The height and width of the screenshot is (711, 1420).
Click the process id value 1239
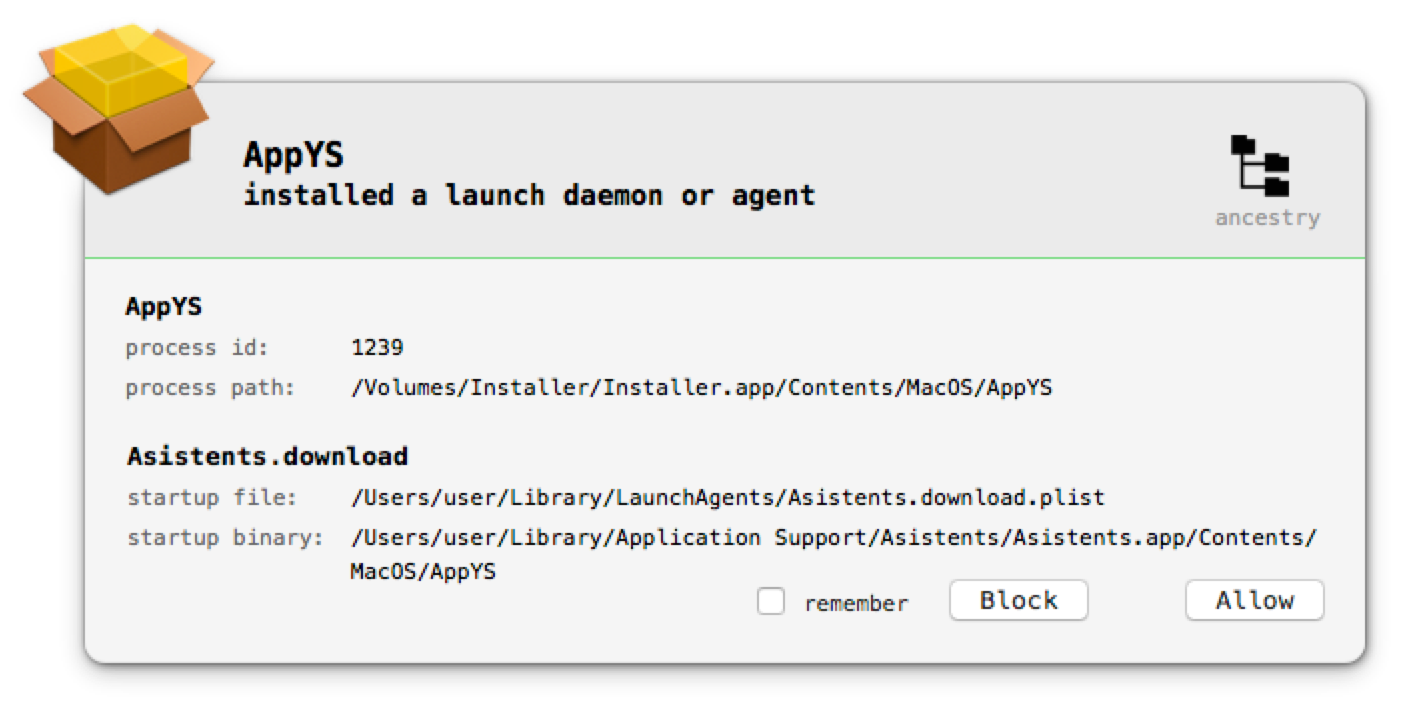click(377, 348)
